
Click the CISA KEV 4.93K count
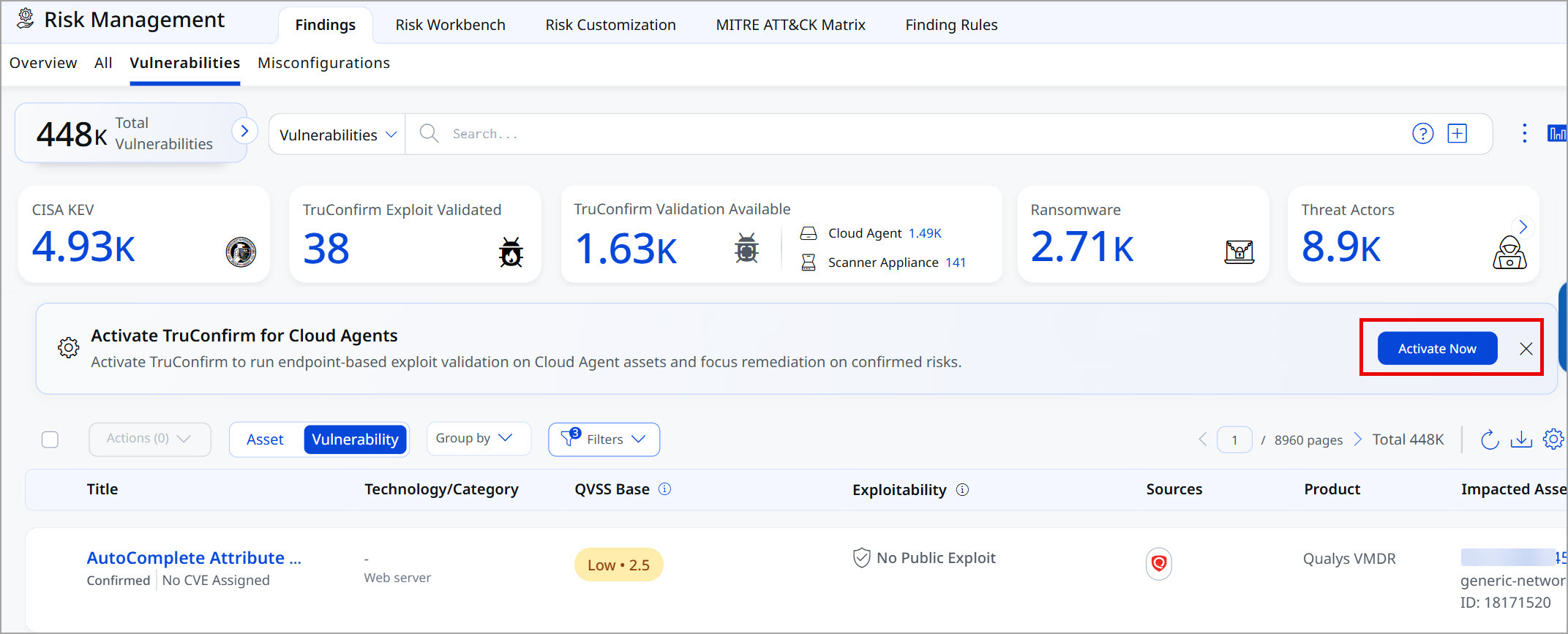coord(83,247)
